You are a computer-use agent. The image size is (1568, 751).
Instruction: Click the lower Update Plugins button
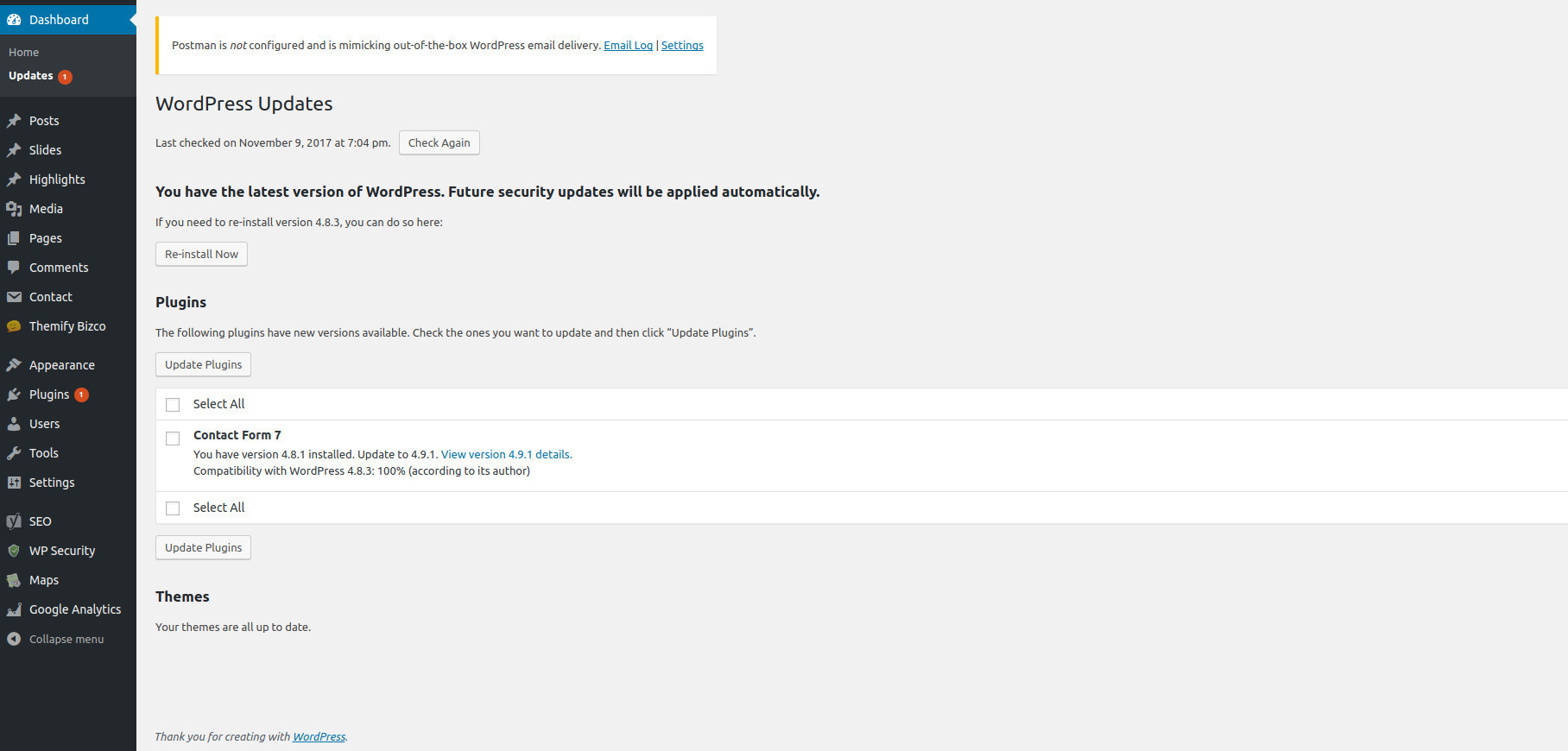[203, 547]
